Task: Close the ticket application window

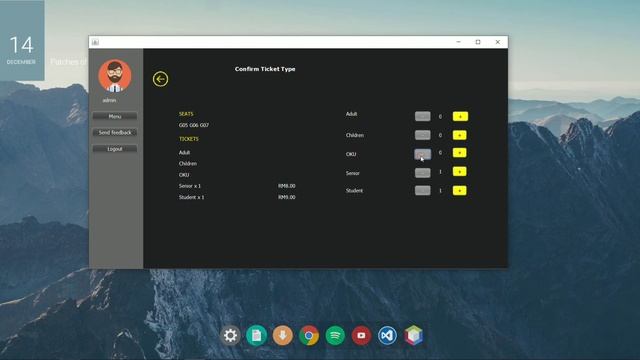Action: [x=498, y=42]
